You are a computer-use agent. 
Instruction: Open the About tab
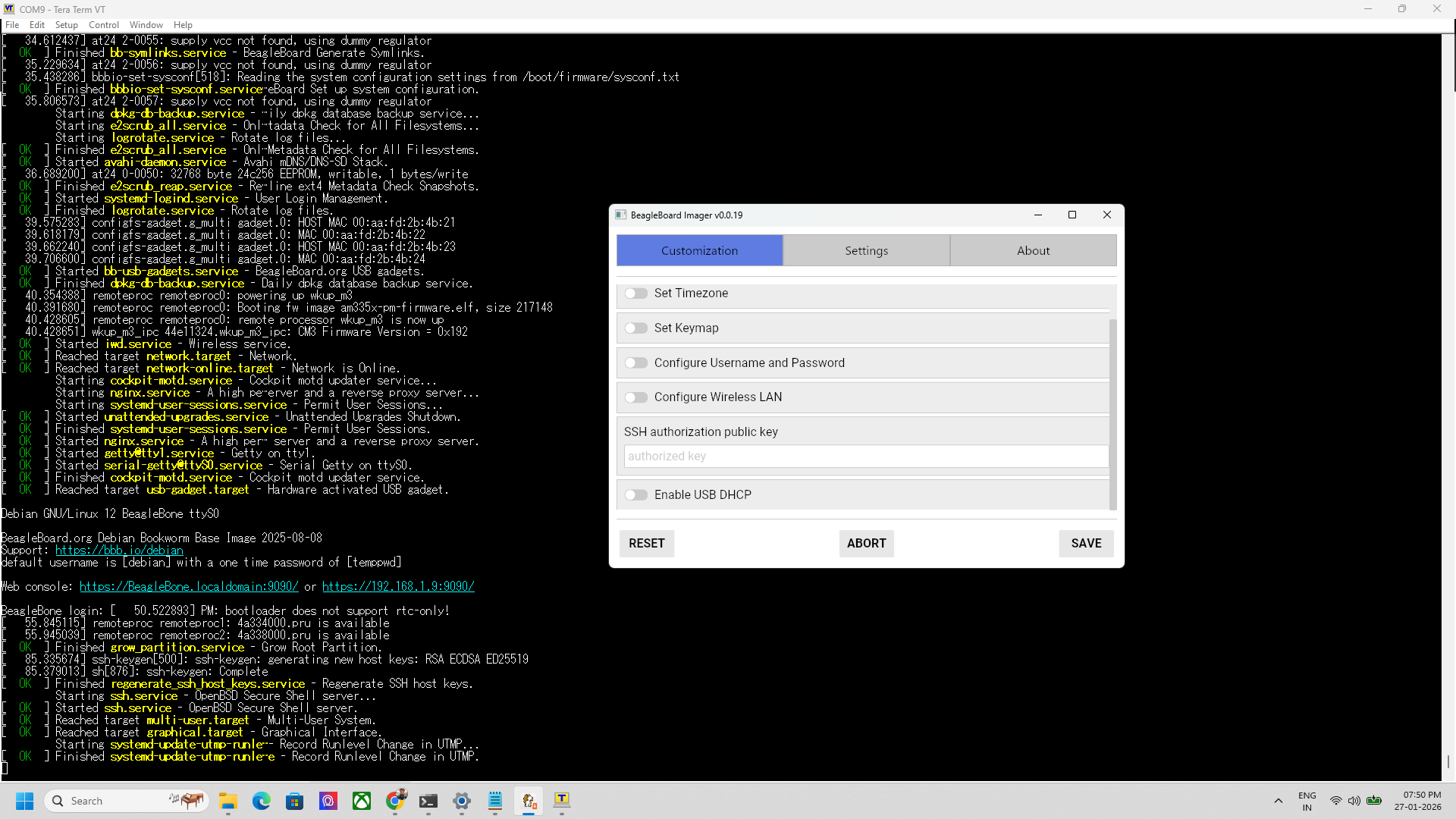point(1033,251)
